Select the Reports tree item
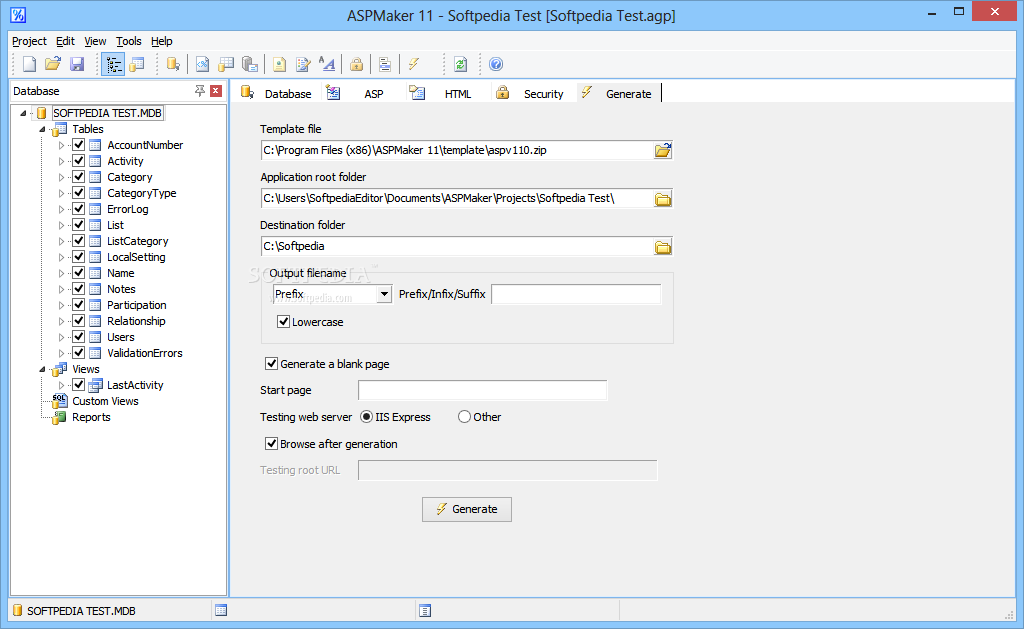This screenshot has width=1024, height=629. click(91, 417)
